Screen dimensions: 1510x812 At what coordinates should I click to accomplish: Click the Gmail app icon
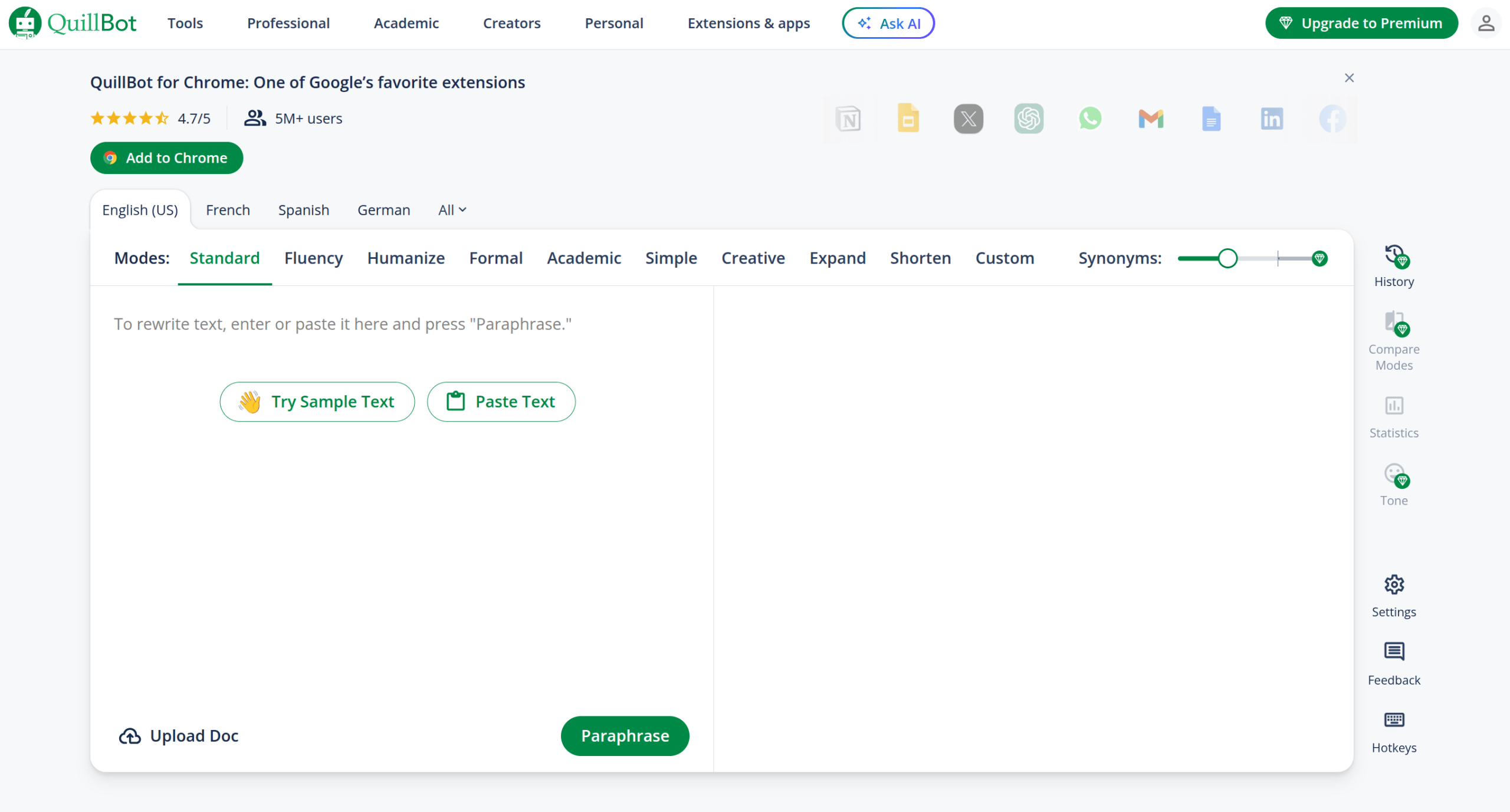click(x=1150, y=119)
